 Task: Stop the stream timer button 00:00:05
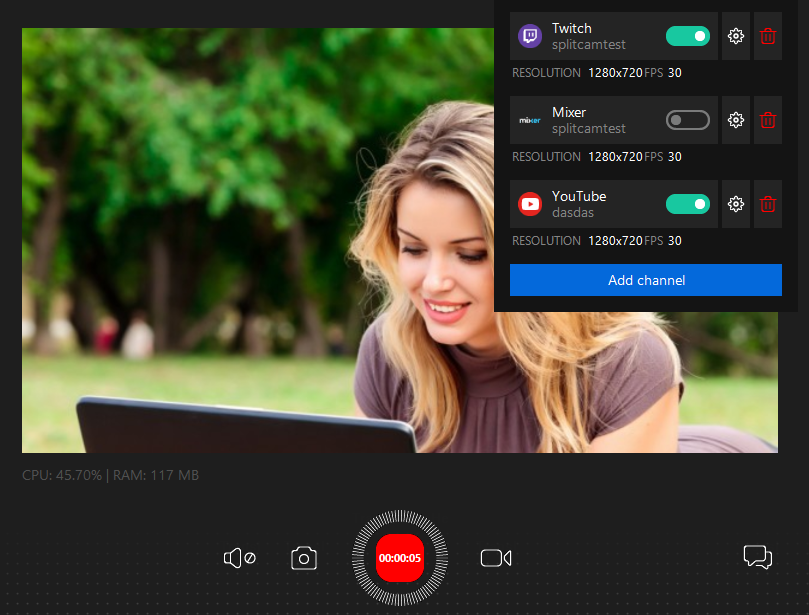(400, 558)
